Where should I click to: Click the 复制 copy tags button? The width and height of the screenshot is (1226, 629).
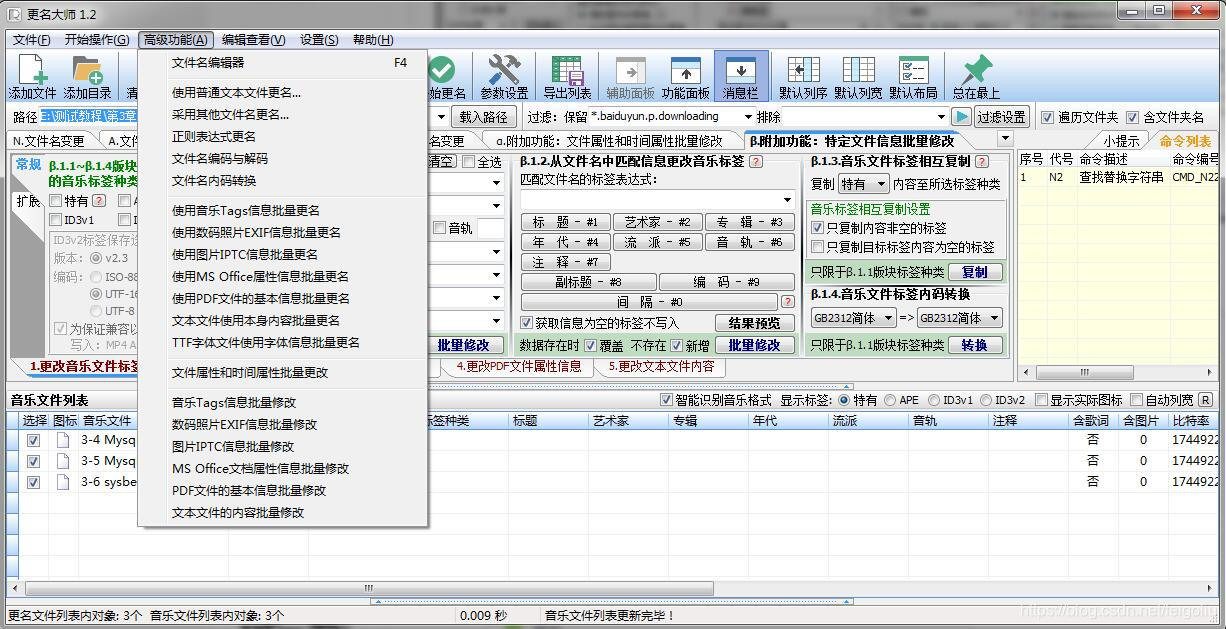tap(975, 272)
